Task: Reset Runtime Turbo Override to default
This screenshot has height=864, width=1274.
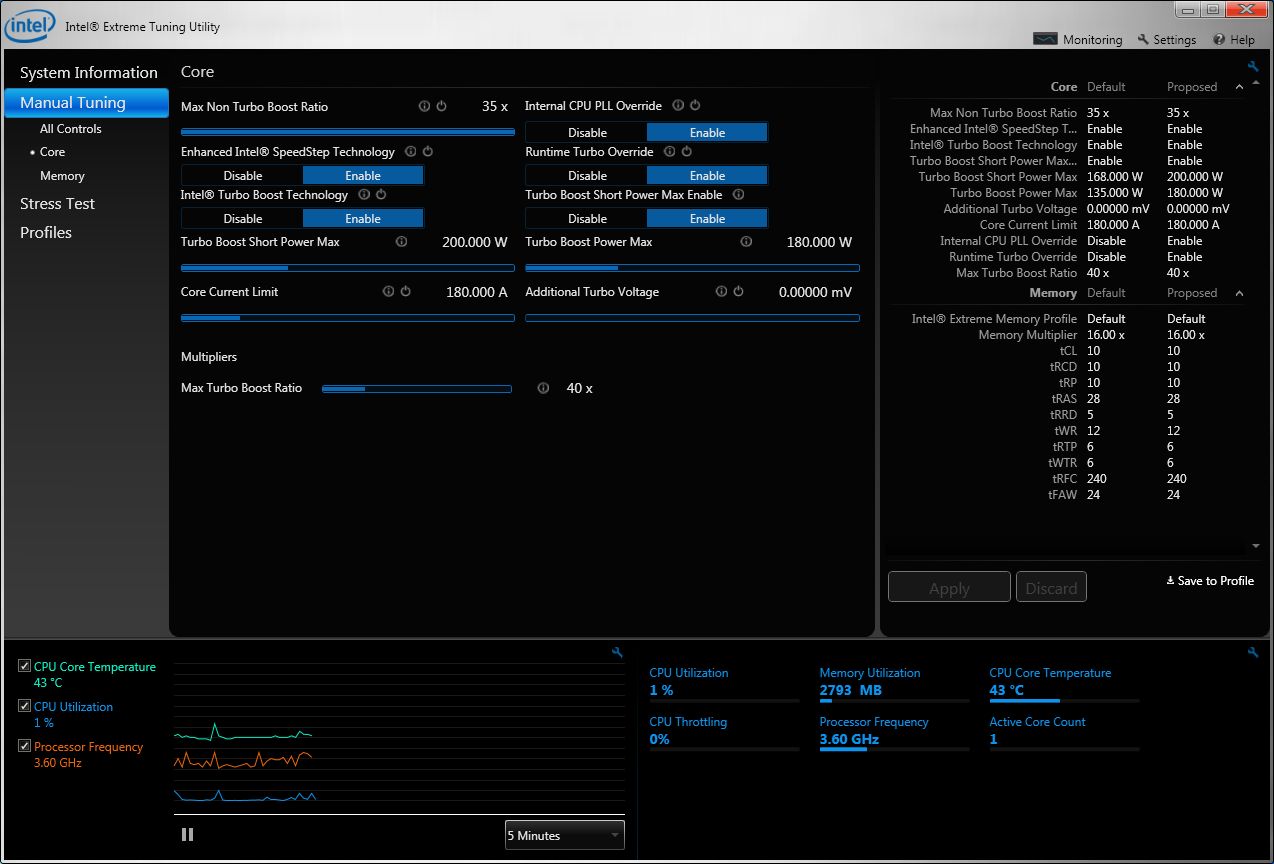Action: tap(687, 152)
